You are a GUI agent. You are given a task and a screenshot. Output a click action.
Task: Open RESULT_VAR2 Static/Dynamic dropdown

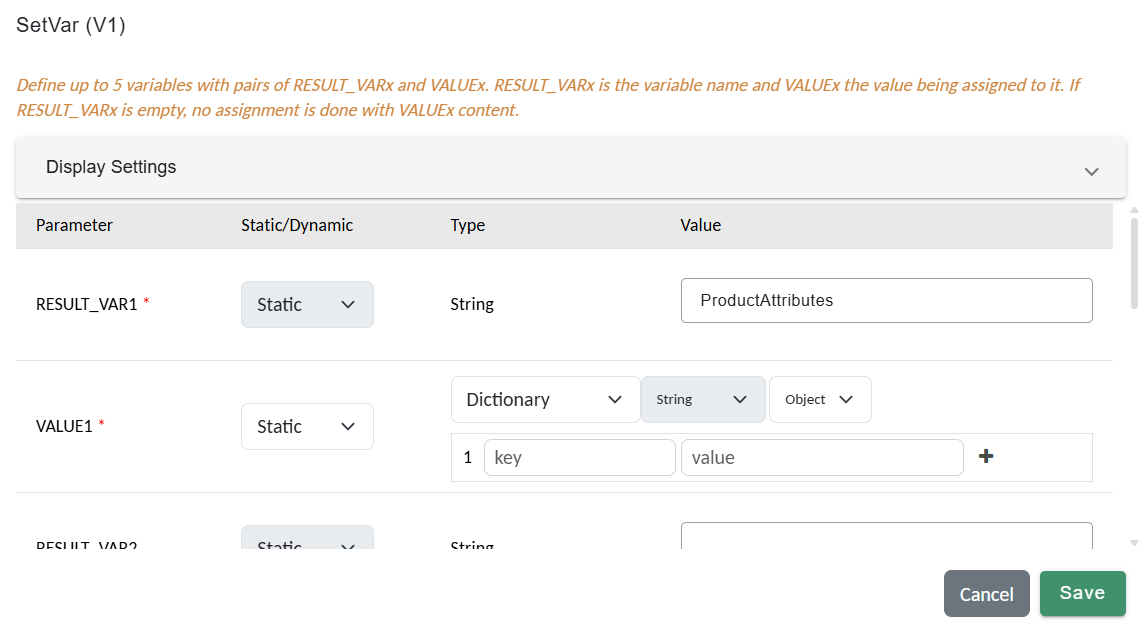pos(307,538)
